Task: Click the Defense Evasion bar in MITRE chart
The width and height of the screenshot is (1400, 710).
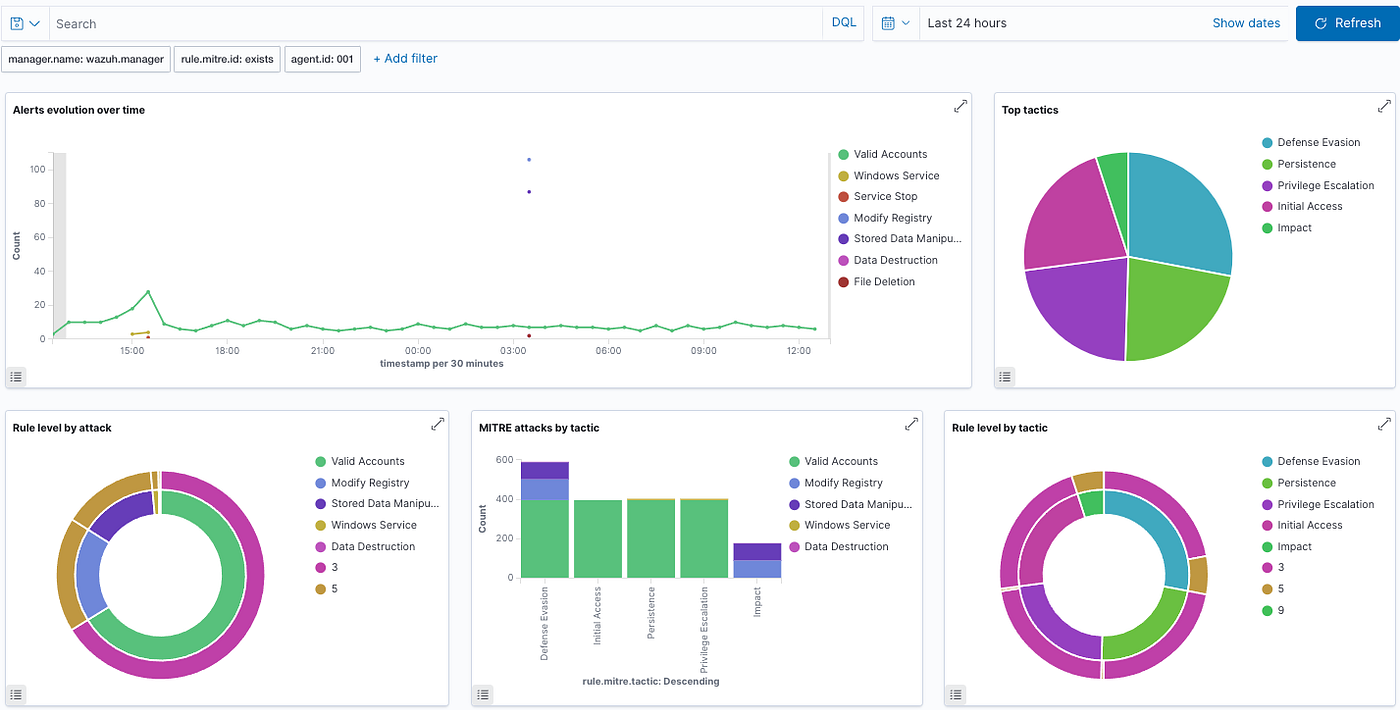Action: pos(544,520)
